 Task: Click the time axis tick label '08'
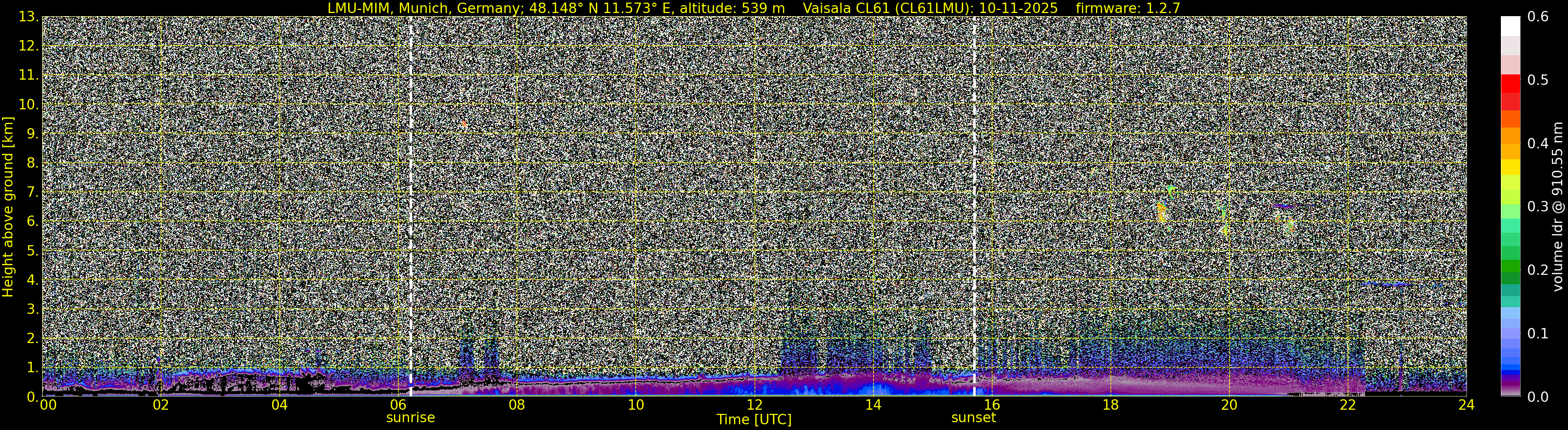pos(516,405)
